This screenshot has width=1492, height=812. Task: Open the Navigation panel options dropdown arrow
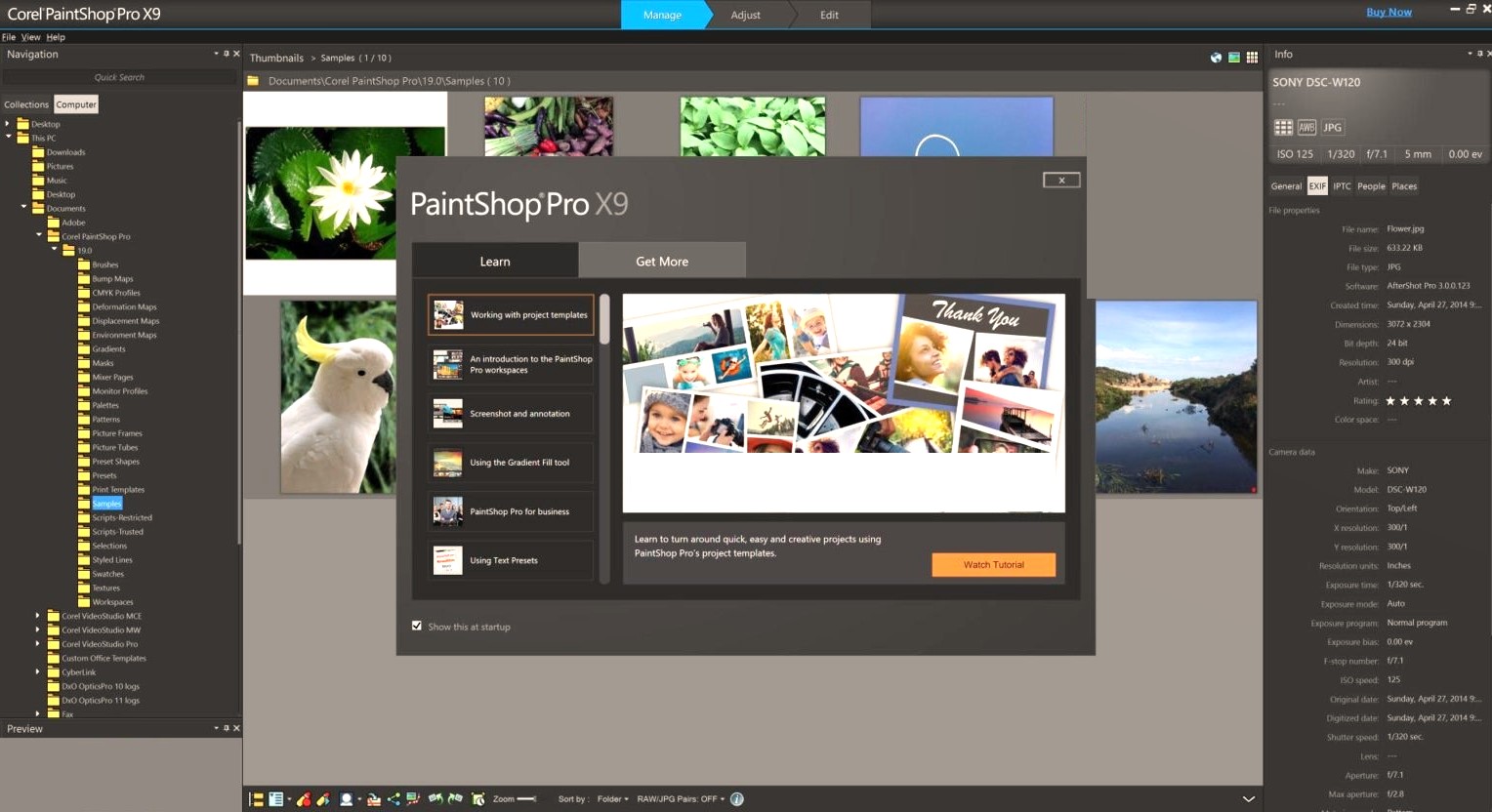(216, 54)
